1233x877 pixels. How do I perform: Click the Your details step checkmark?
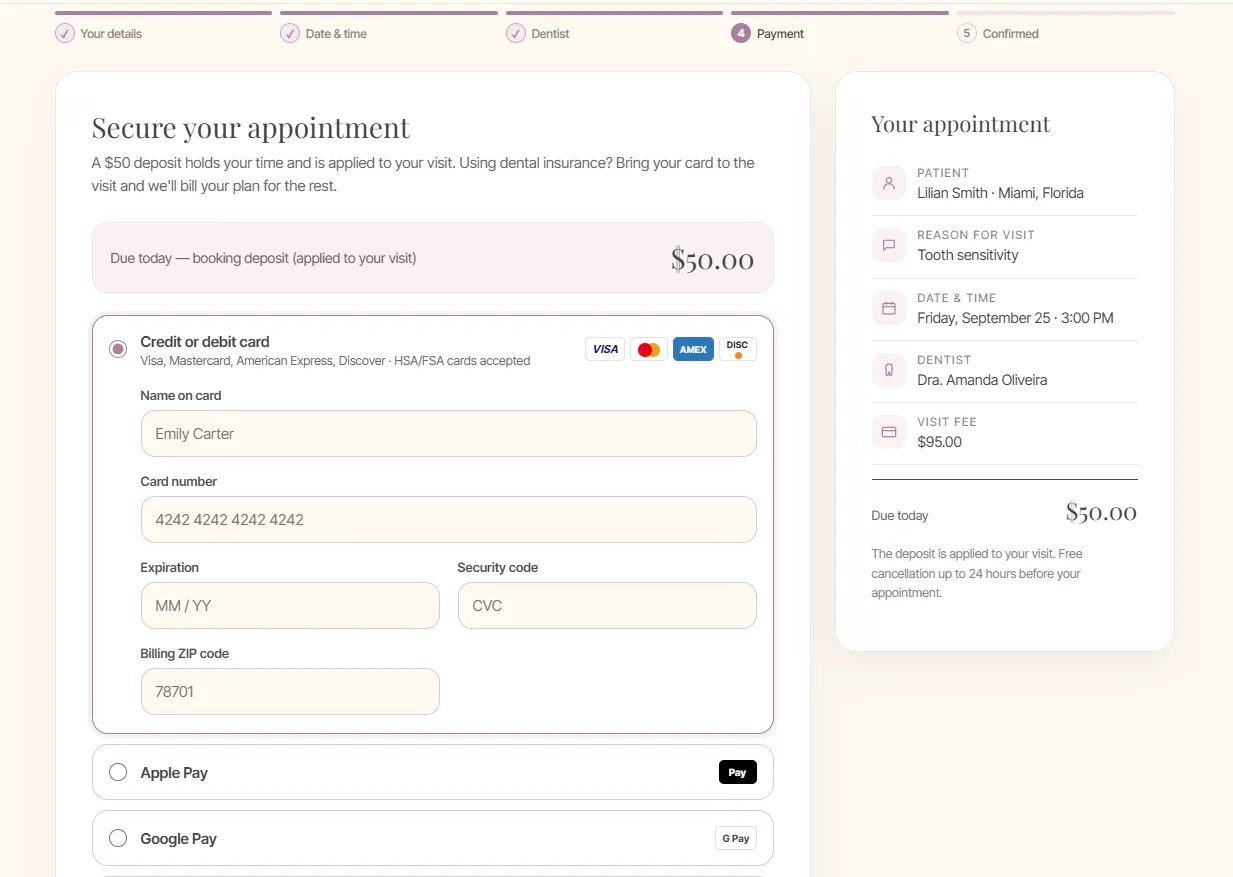coord(65,33)
